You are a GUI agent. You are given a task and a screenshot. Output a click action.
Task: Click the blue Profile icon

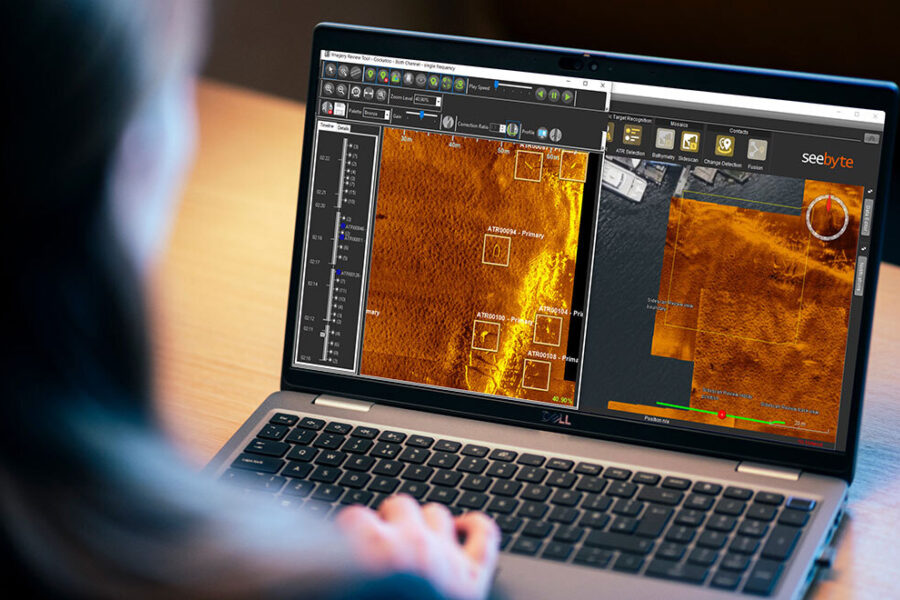542,133
